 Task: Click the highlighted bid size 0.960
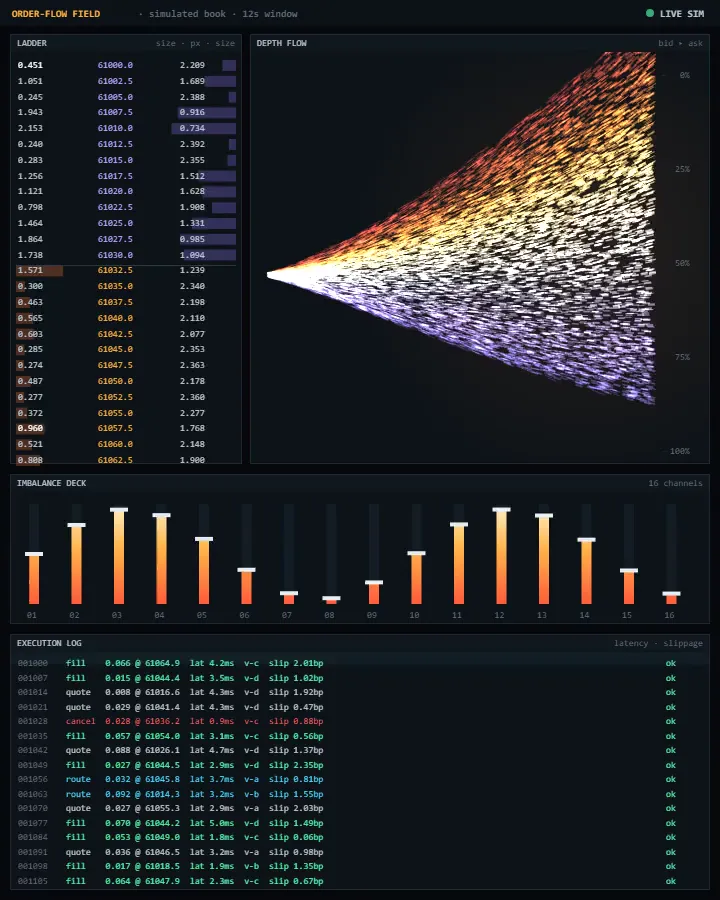[30, 428]
